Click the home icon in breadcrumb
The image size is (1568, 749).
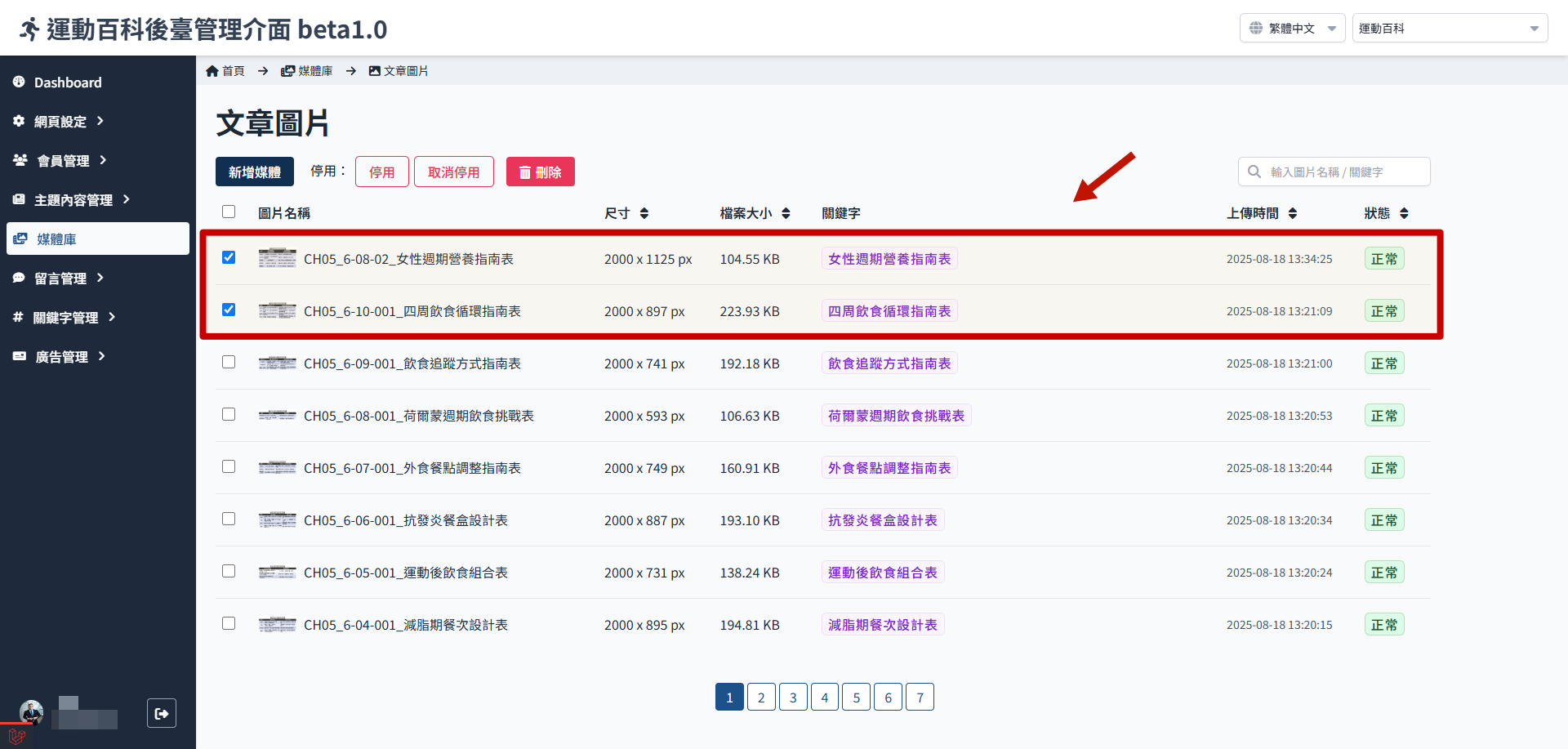[x=212, y=71]
